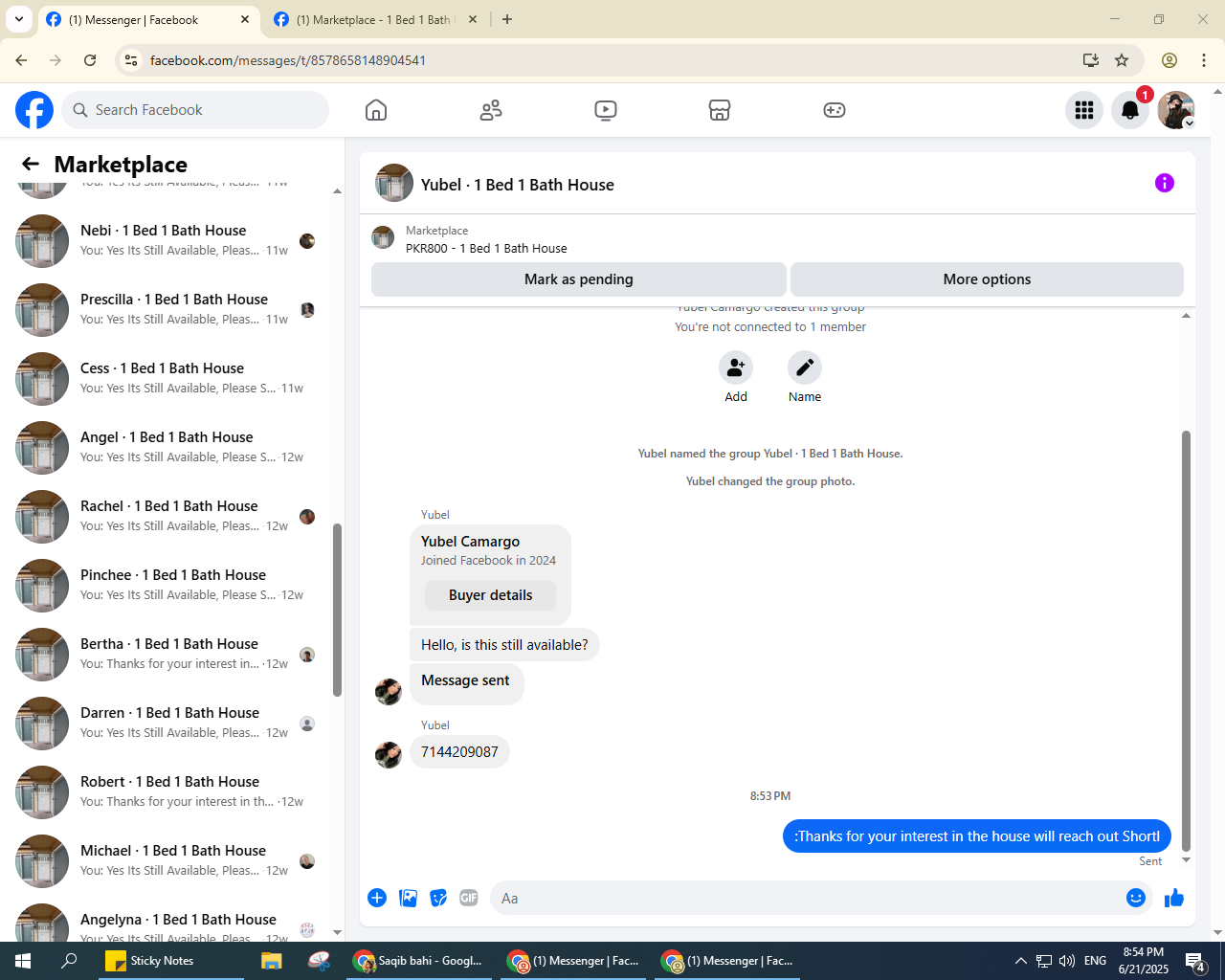This screenshot has width=1225, height=980.
Task: Click the Name edit pencil icon
Action: (805, 367)
